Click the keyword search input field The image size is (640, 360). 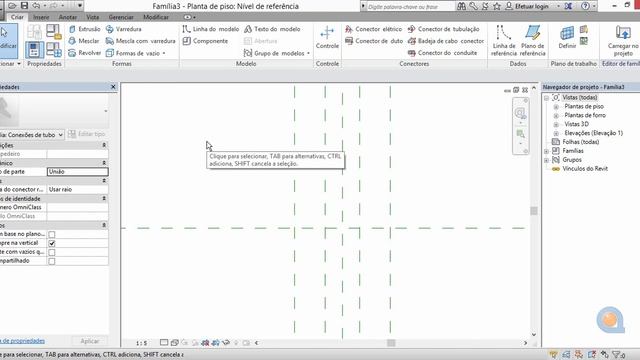pyautogui.click(x=411, y=7)
